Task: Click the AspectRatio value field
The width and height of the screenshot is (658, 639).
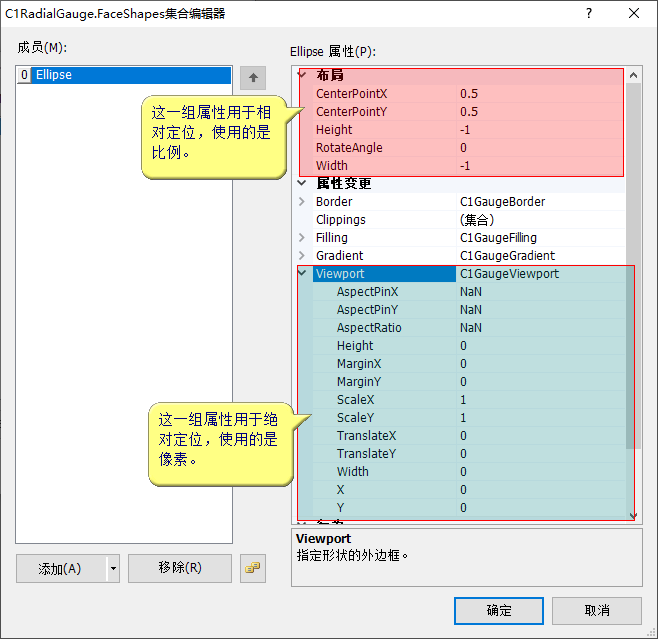Action: pos(540,327)
